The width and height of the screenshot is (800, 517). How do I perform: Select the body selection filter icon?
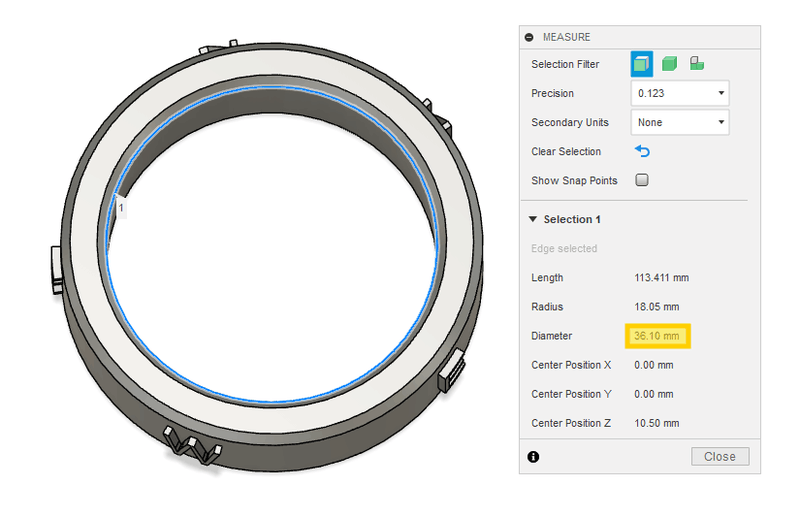pos(669,64)
